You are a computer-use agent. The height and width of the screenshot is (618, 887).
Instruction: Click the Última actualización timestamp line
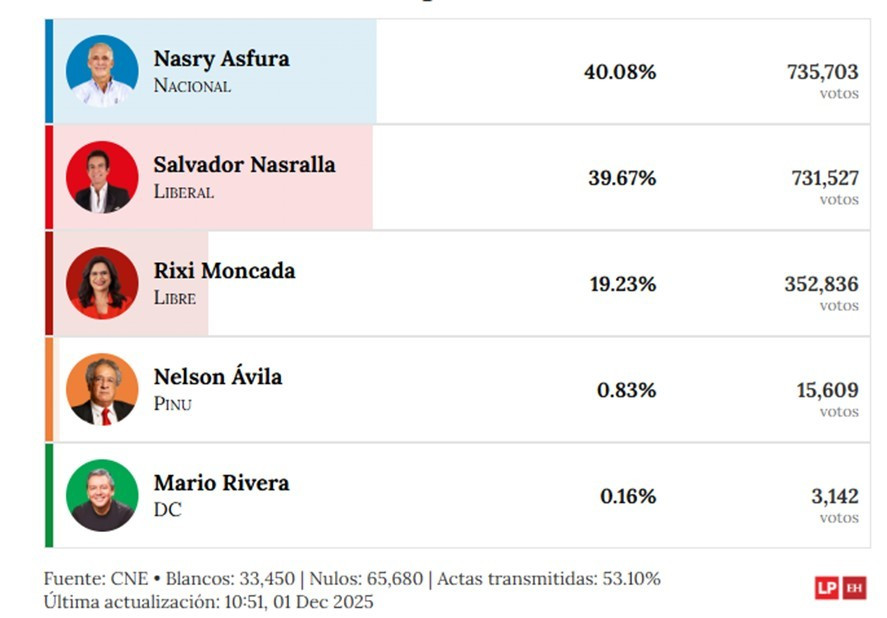pyautogui.click(x=208, y=602)
